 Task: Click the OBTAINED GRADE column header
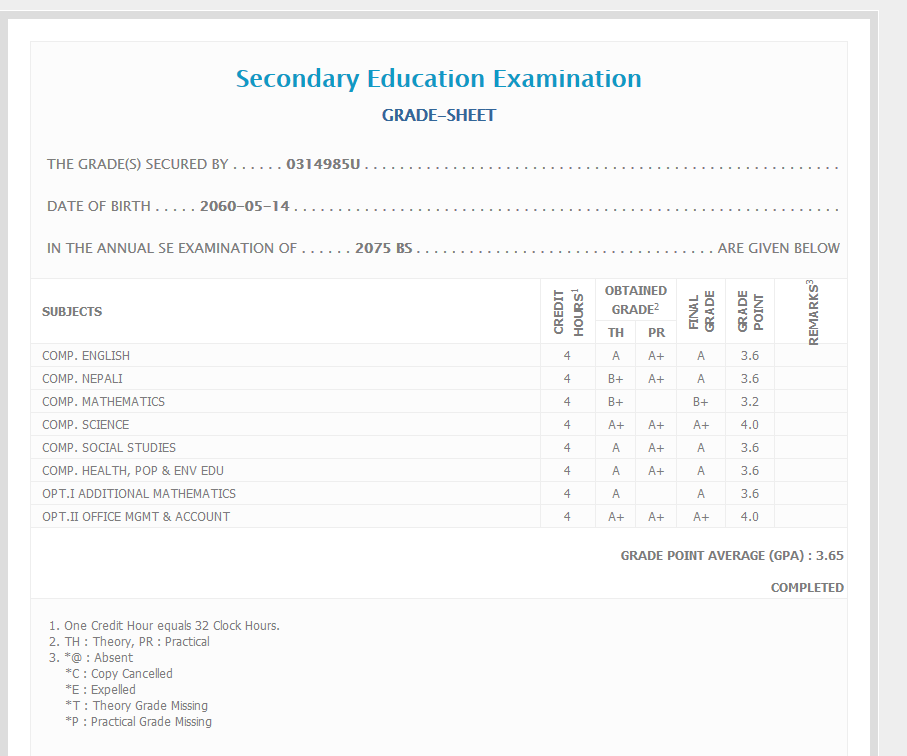(x=635, y=300)
